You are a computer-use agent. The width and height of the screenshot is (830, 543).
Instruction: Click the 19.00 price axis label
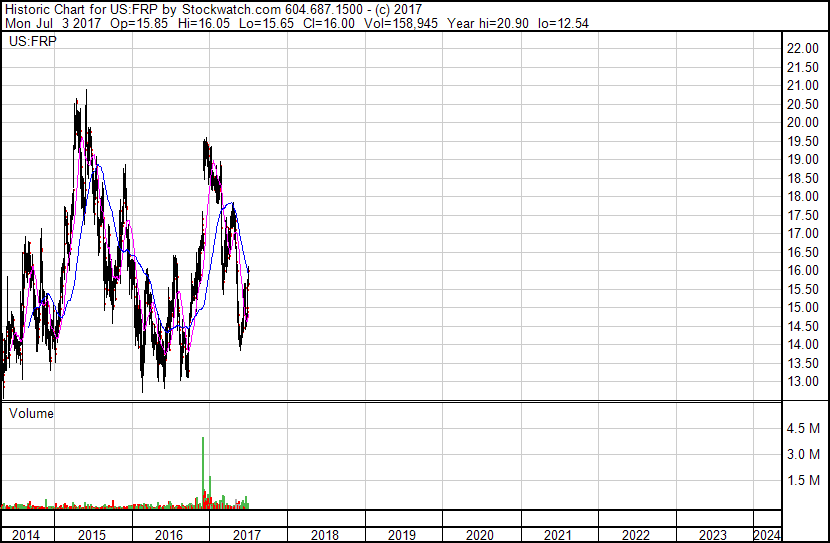point(802,159)
